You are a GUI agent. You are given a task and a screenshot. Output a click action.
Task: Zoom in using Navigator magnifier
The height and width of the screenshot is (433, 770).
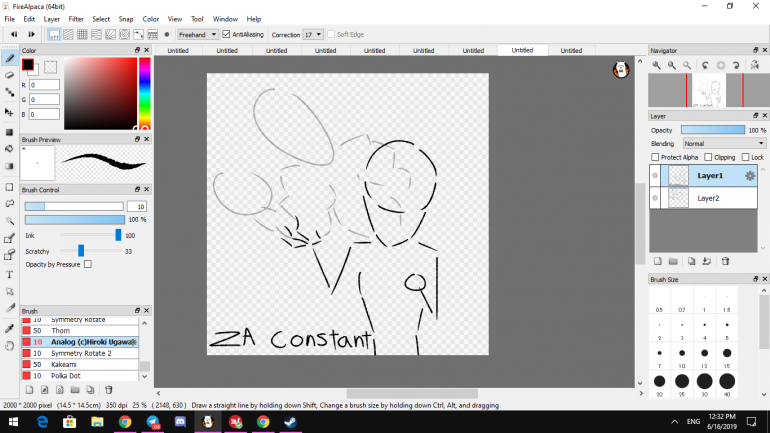coord(657,65)
